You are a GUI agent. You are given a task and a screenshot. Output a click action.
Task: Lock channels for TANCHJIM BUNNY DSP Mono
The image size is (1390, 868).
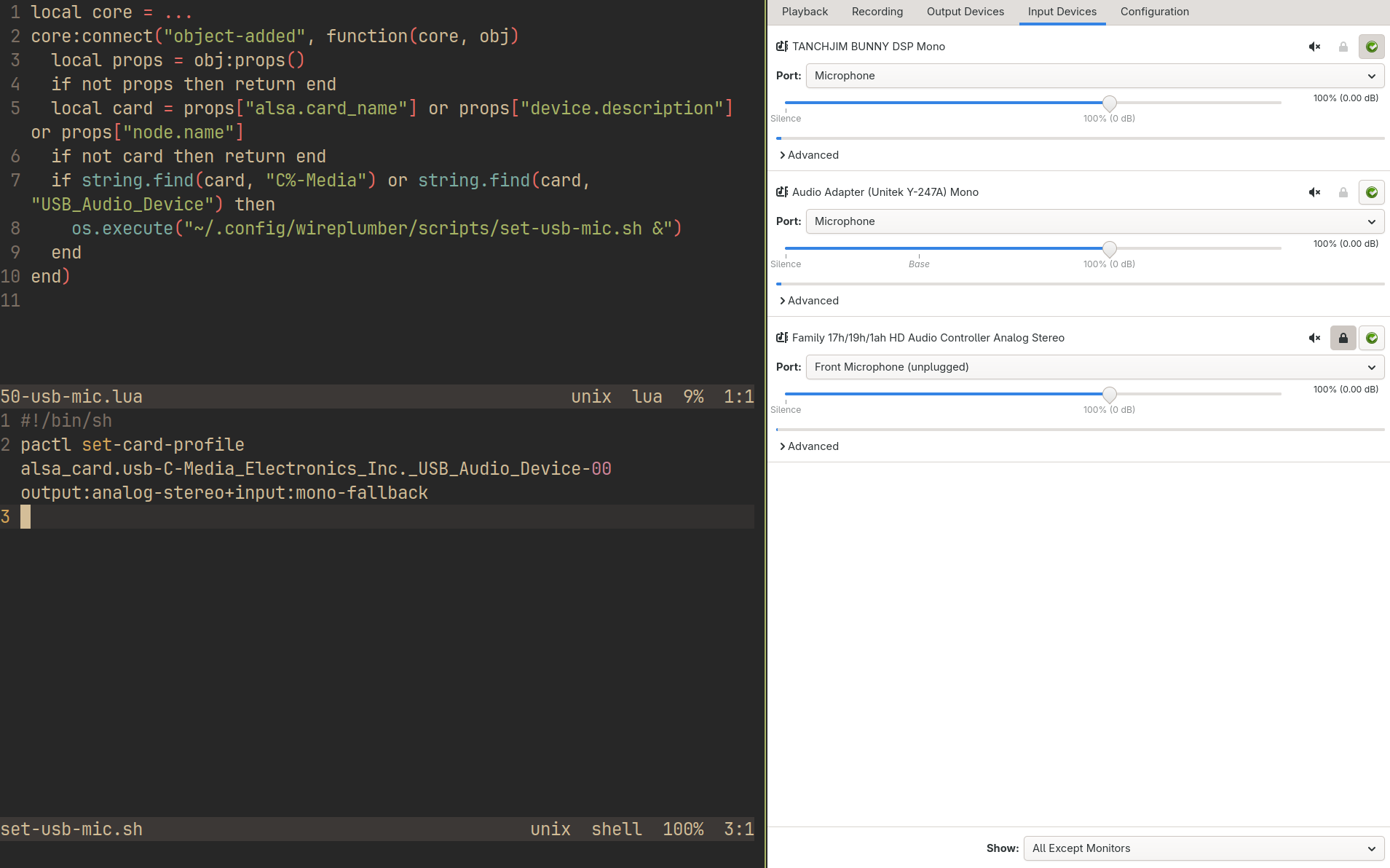[1343, 47]
